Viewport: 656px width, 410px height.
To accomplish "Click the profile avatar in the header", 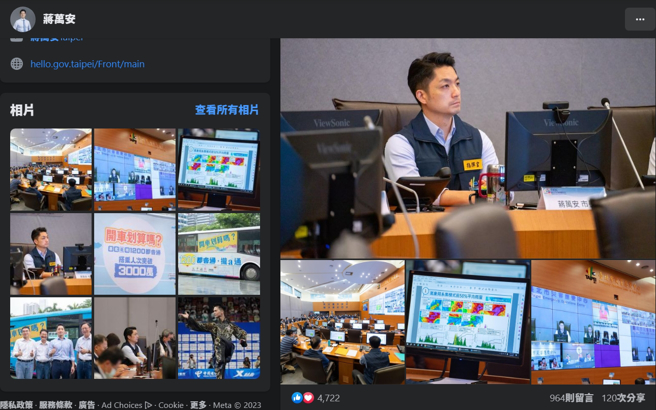I will click(22, 19).
